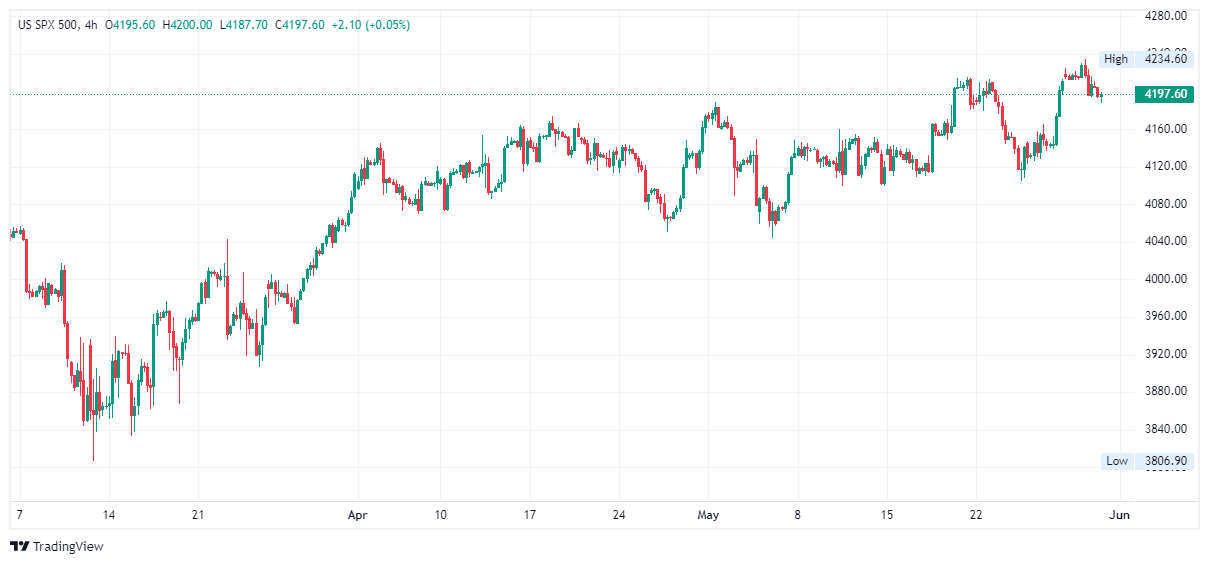Click the High 4234.60 price label
1209x564 pixels.
[1165, 59]
